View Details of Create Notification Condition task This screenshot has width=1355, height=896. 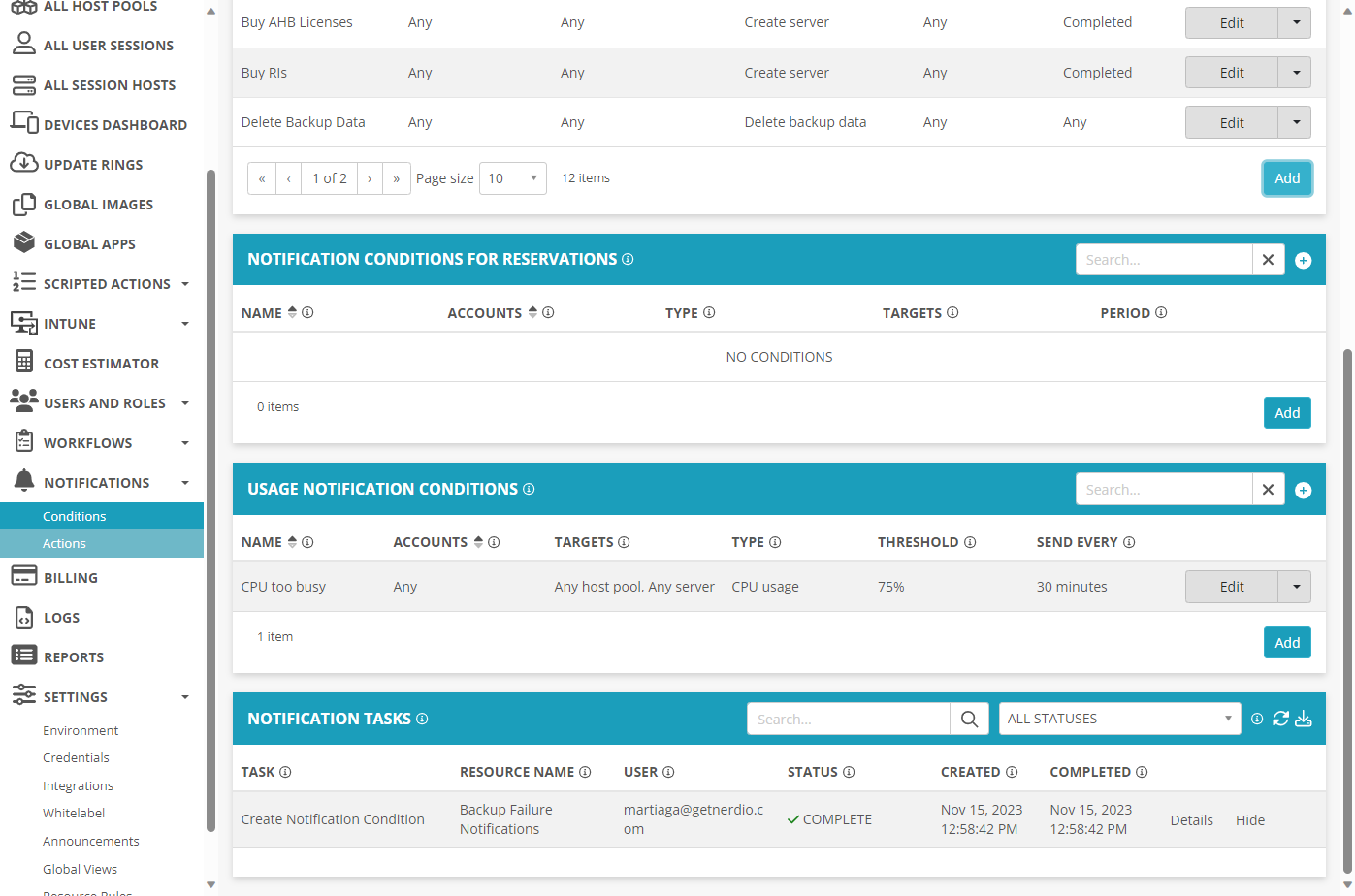tap(1191, 820)
